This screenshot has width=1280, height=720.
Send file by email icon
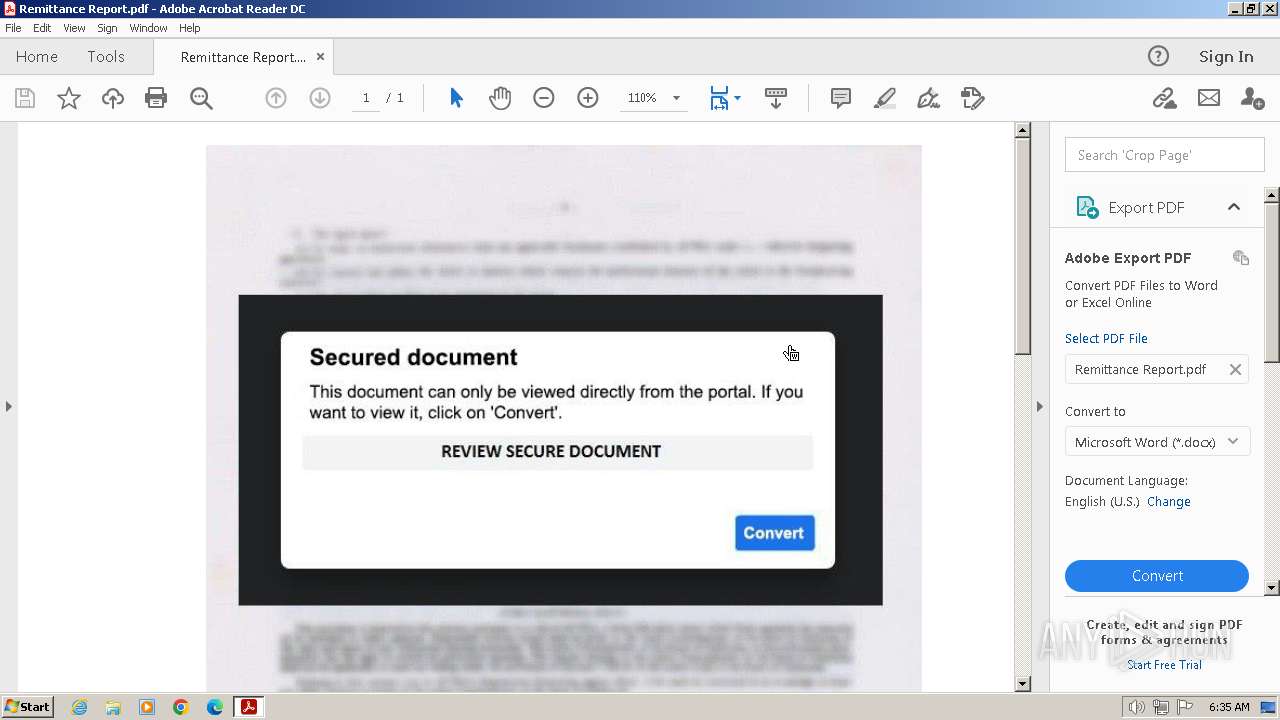1209,98
